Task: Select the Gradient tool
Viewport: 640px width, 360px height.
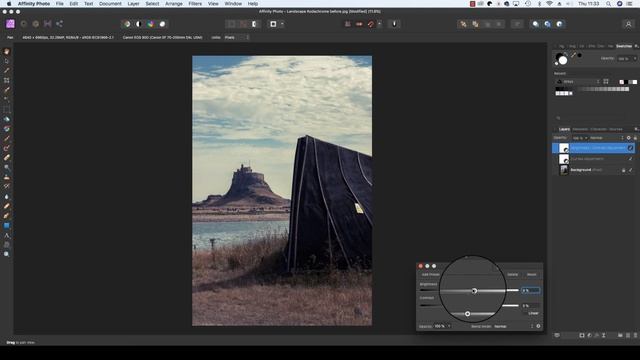Action: (7, 129)
